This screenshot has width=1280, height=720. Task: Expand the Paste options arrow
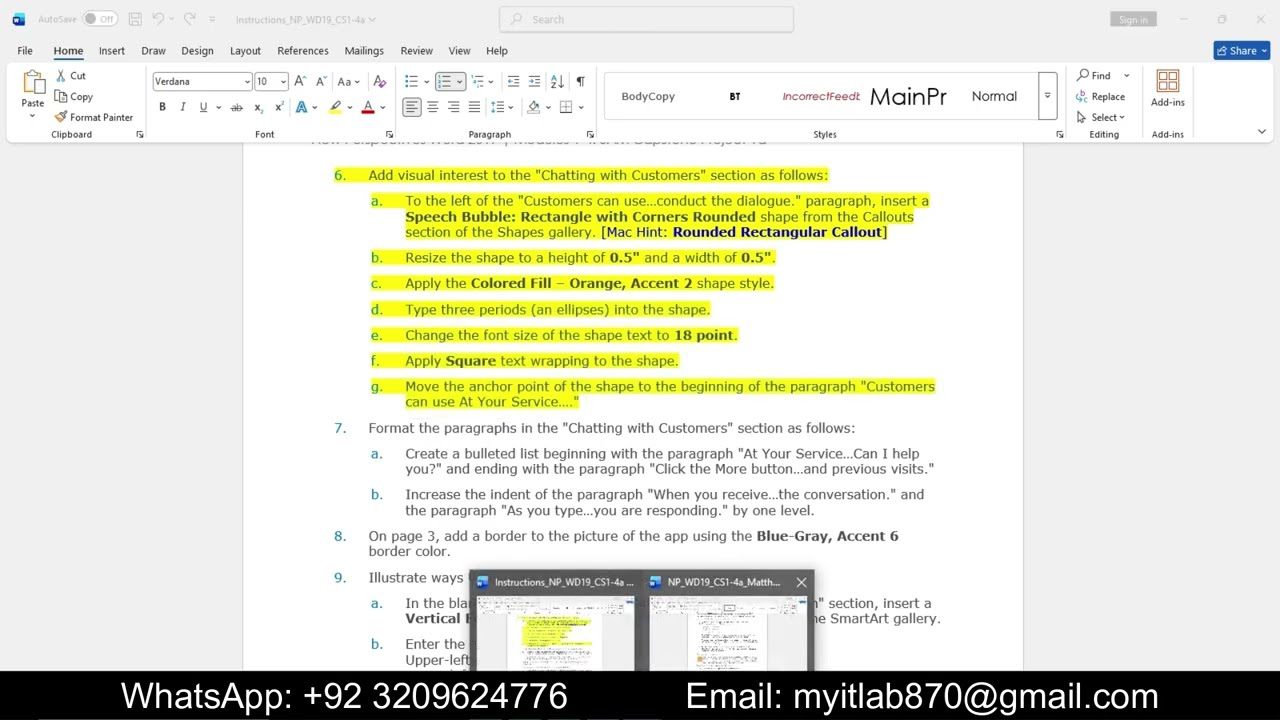[x=32, y=116]
